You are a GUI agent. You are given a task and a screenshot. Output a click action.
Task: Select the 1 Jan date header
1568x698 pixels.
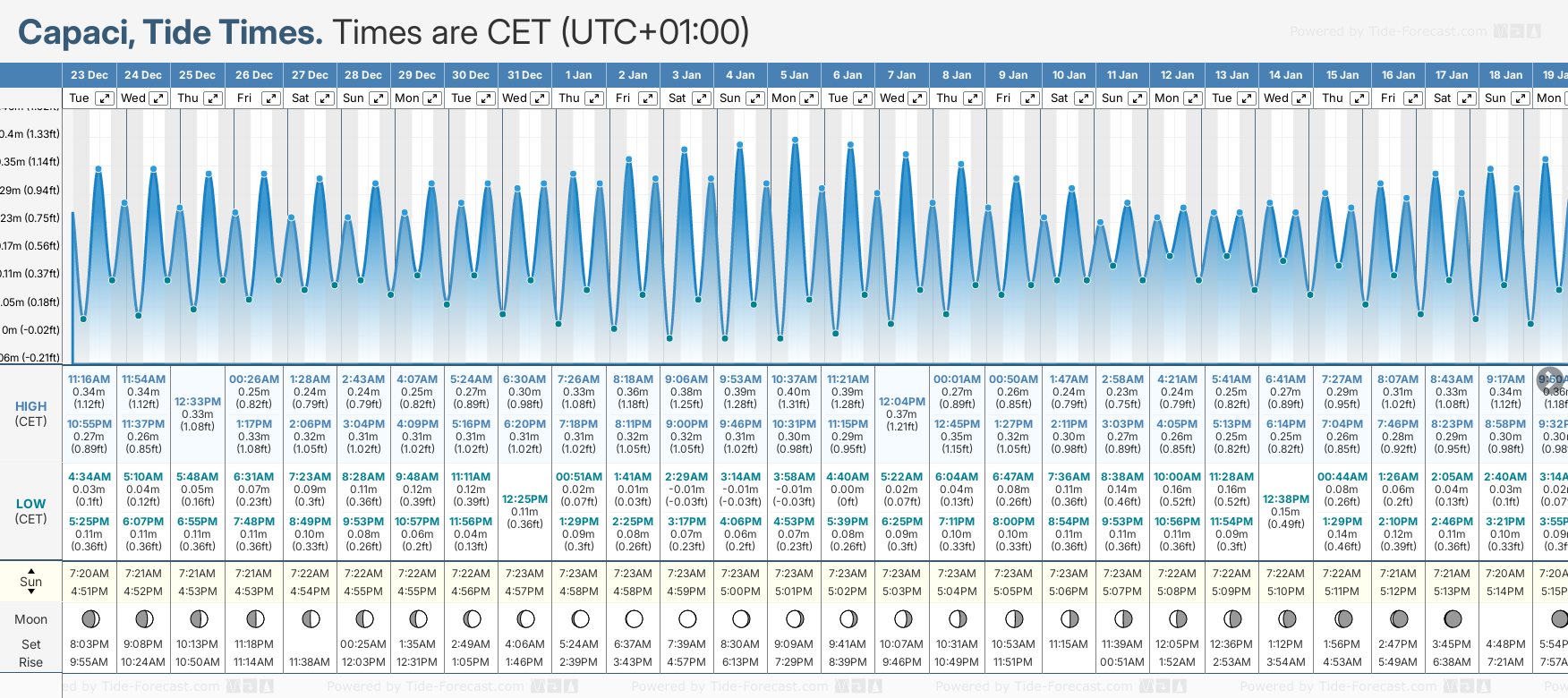coord(578,75)
